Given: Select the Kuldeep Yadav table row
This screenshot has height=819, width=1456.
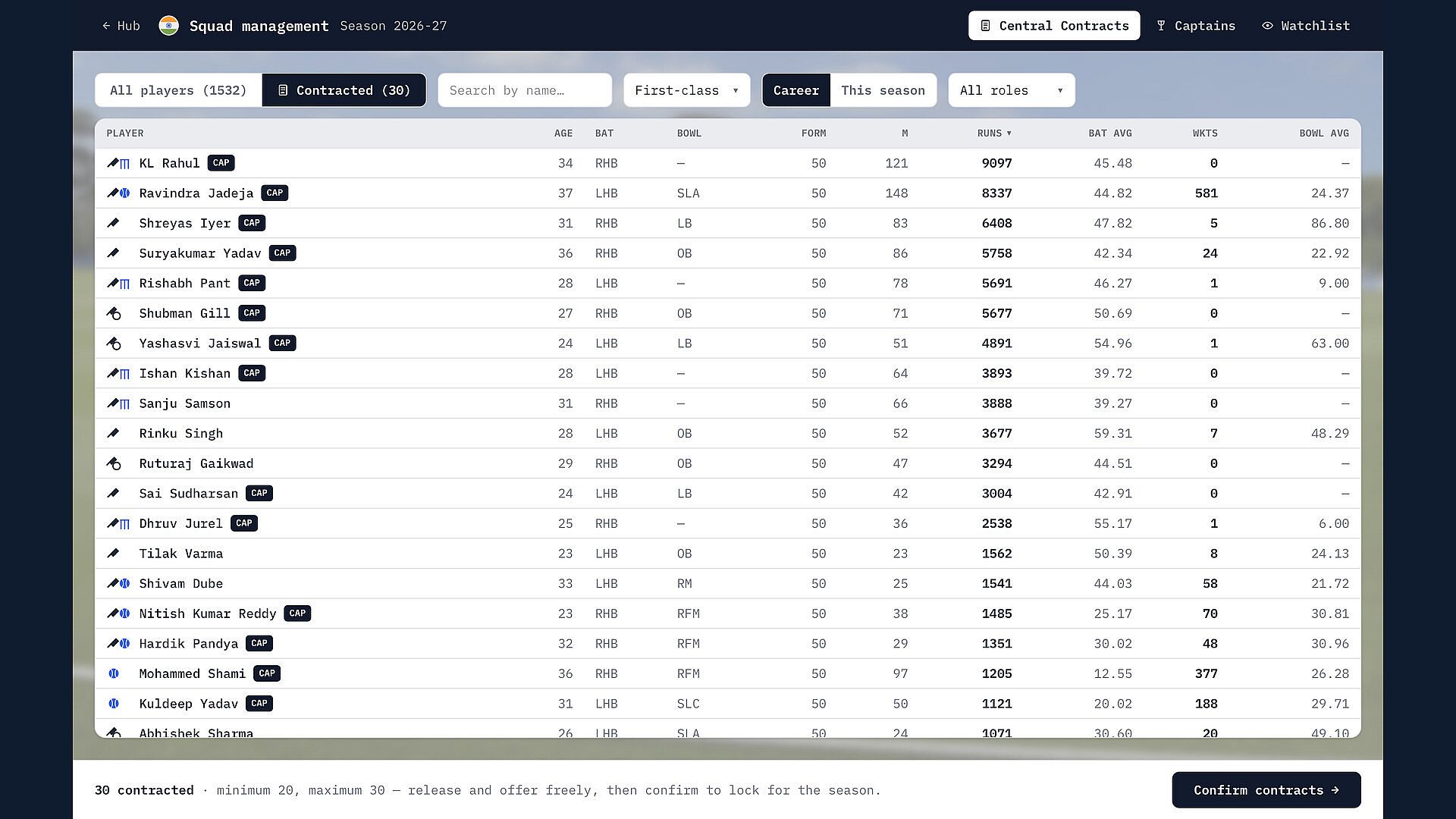Looking at the screenshot, I should point(728,704).
